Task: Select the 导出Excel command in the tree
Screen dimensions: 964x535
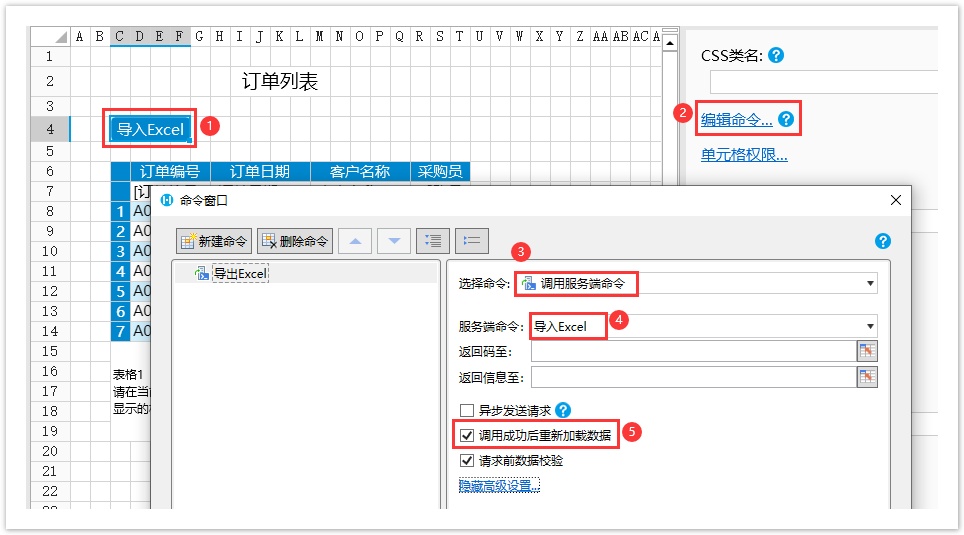Action: (x=239, y=273)
